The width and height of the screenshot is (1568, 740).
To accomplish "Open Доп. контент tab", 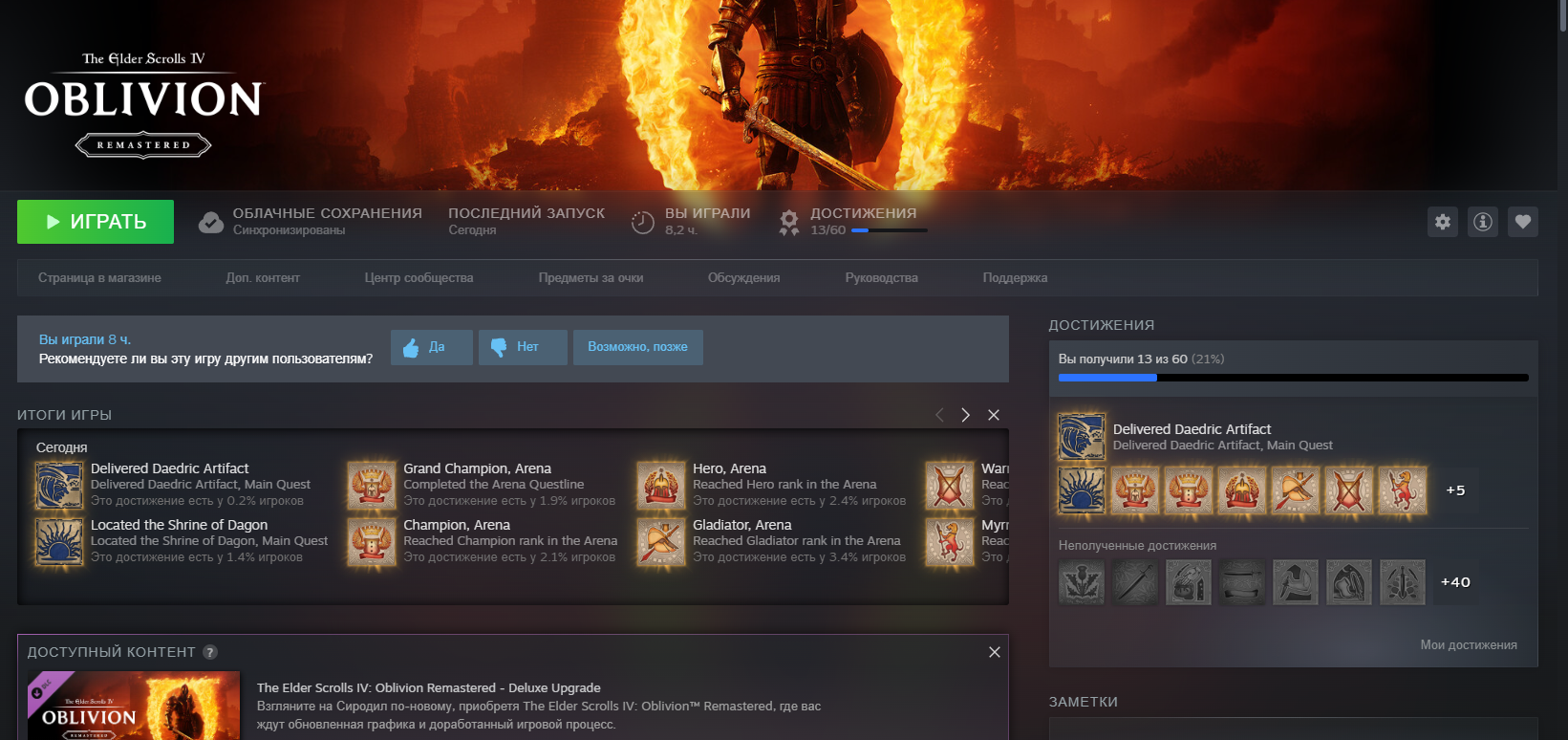I will pyautogui.click(x=263, y=278).
